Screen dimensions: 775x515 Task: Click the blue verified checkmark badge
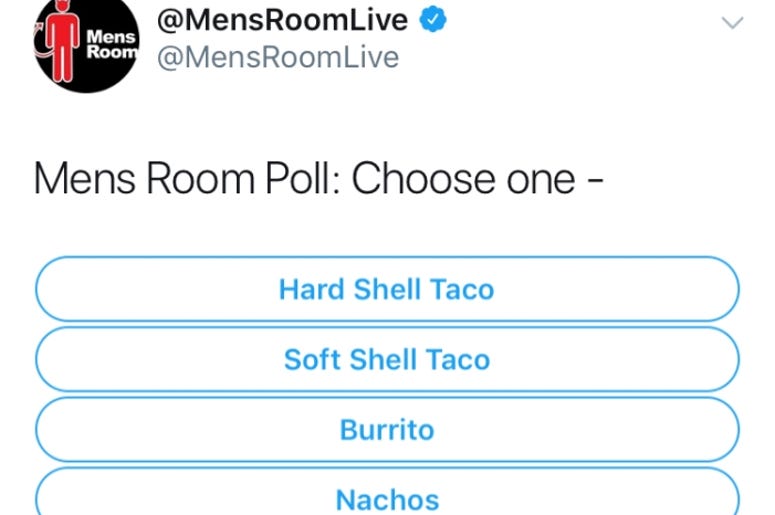(x=432, y=19)
